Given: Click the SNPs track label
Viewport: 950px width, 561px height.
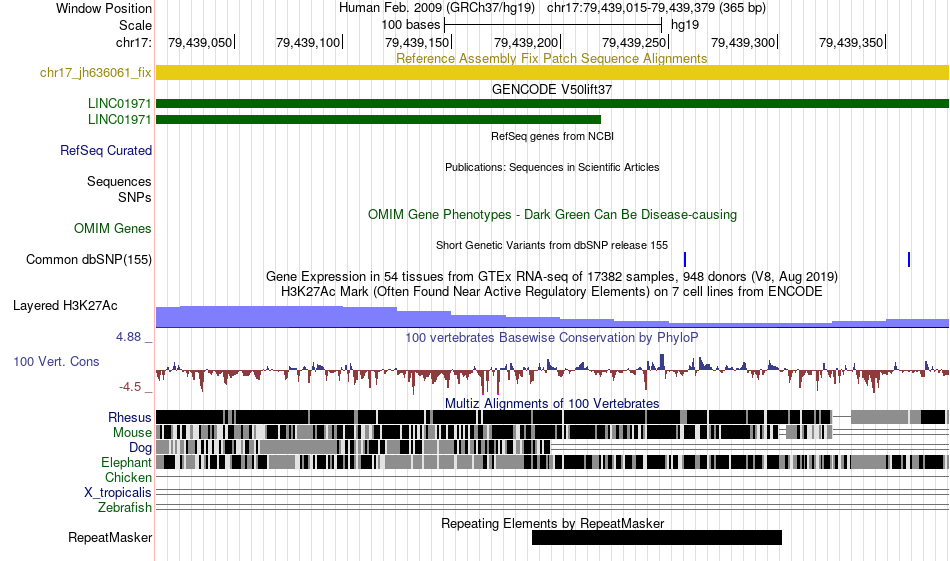Looking at the screenshot, I should pyautogui.click(x=135, y=198).
